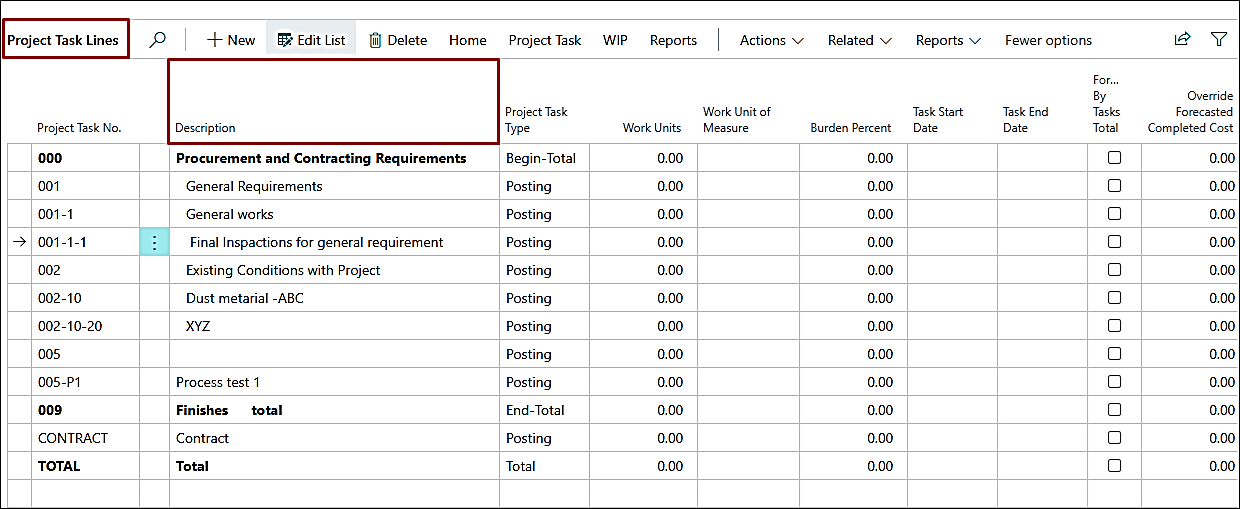Click the Description column header
The height and width of the screenshot is (509, 1240).
[x=206, y=128]
